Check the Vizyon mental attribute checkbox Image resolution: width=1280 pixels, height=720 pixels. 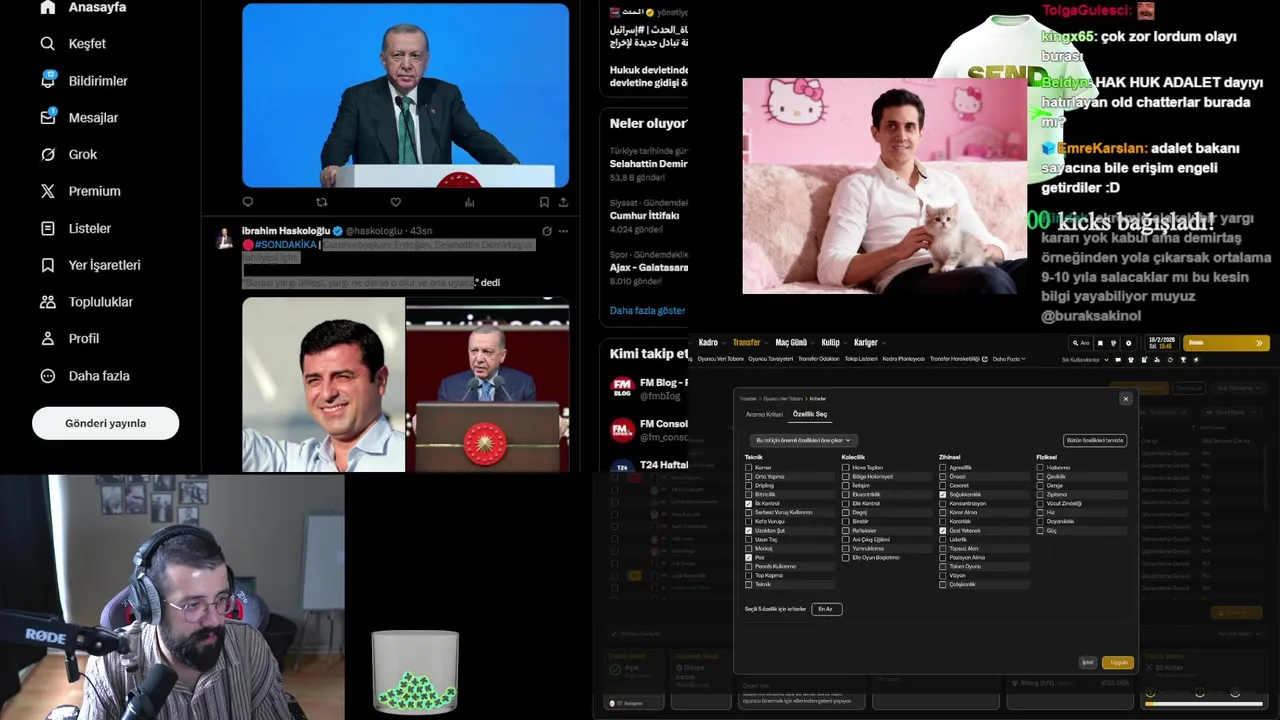coord(942,575)
